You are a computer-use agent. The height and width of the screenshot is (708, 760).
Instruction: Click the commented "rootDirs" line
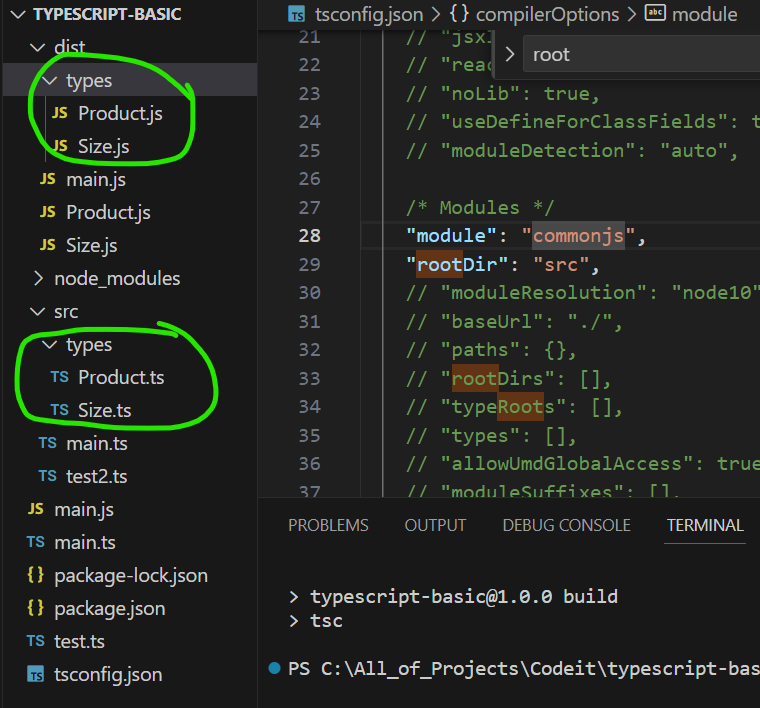508,378
